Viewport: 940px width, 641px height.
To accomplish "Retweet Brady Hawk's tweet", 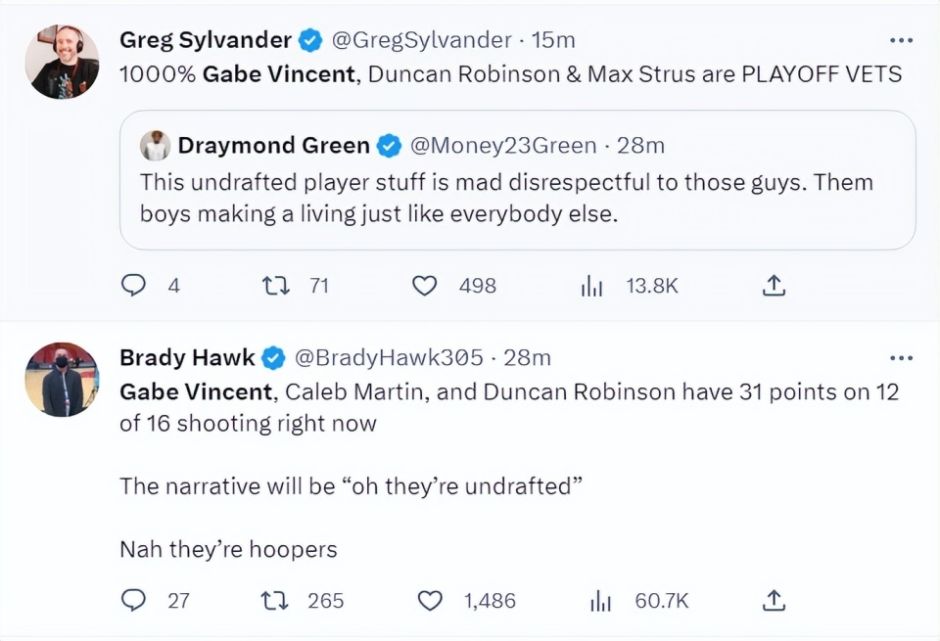I will [271, 600].
